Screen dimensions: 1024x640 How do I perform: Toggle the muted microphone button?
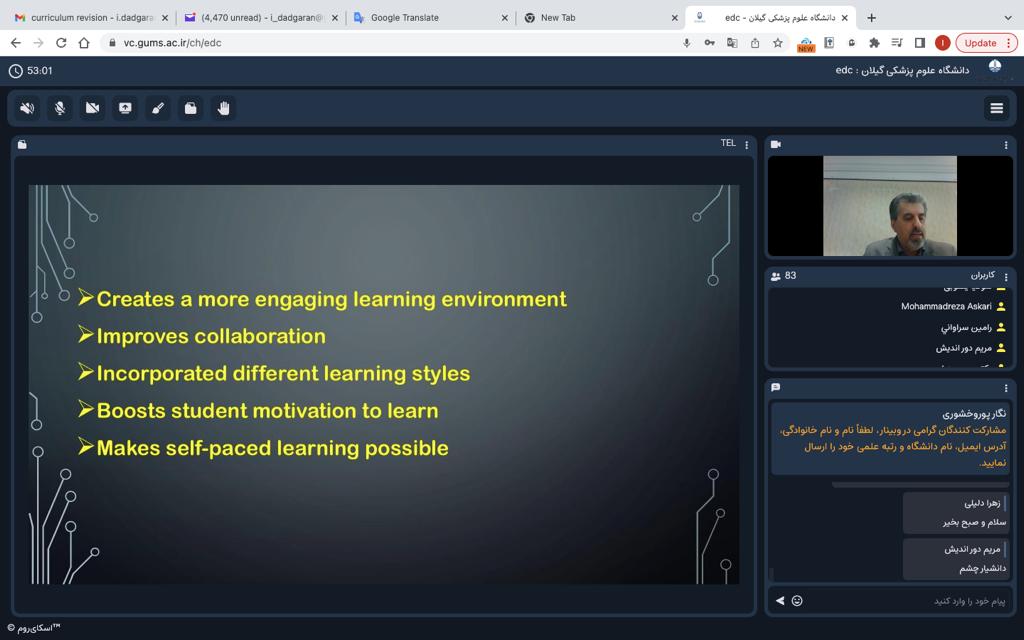point(60,108)
